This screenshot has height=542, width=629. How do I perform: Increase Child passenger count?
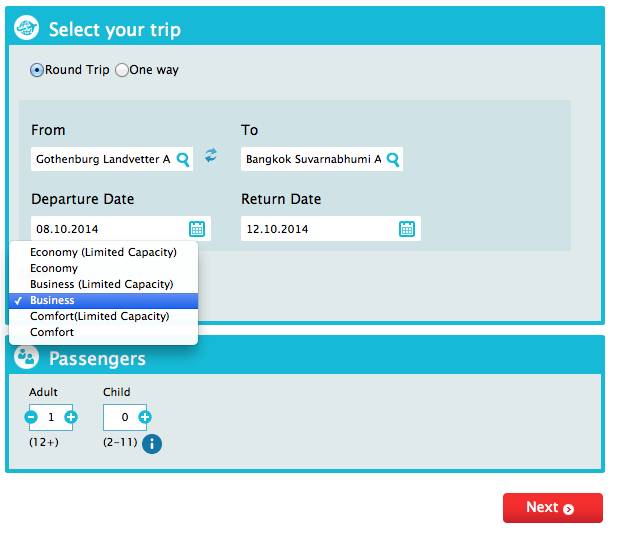pos(145,417)
